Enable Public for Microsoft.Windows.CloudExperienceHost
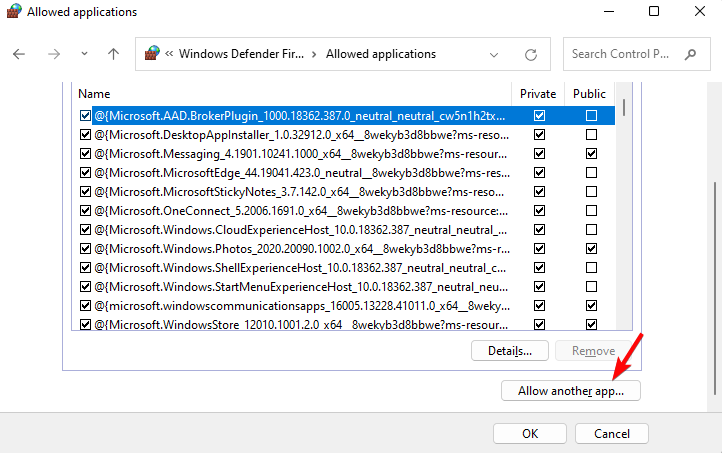 pos(591,230)
